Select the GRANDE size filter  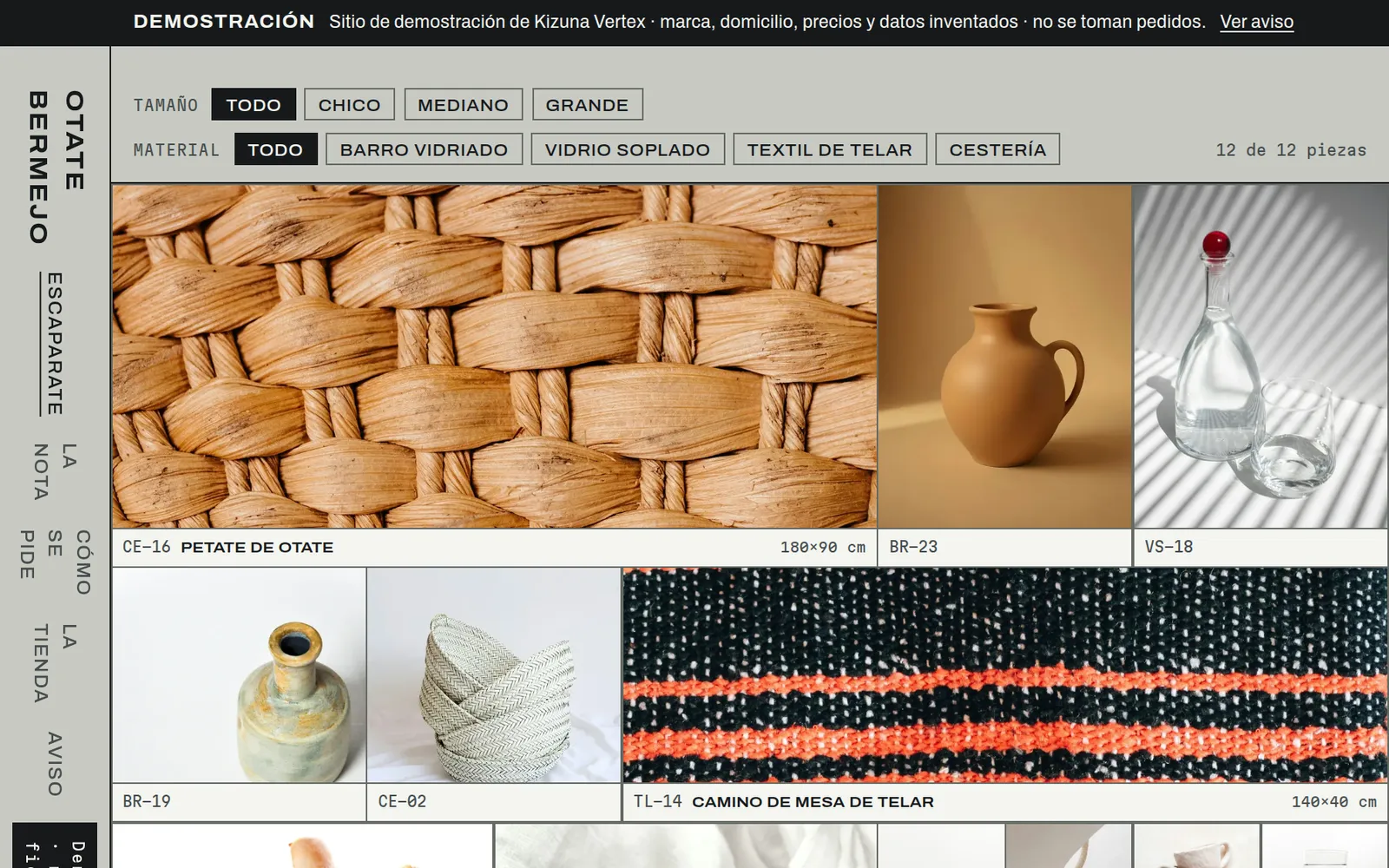pos(587,104)
